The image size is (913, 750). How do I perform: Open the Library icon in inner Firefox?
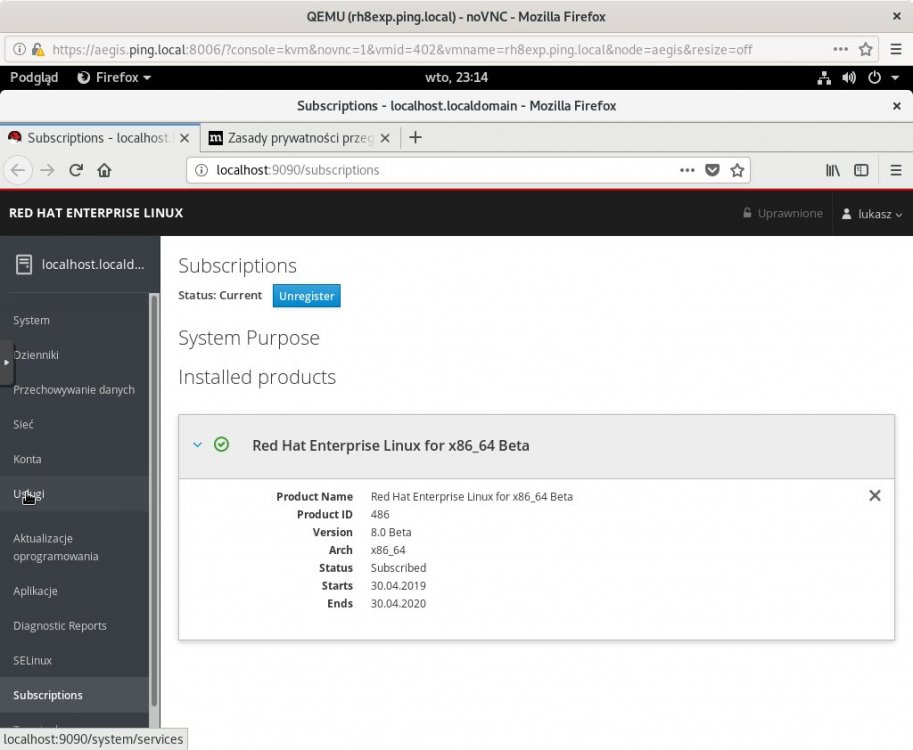(x=833, y=170)
